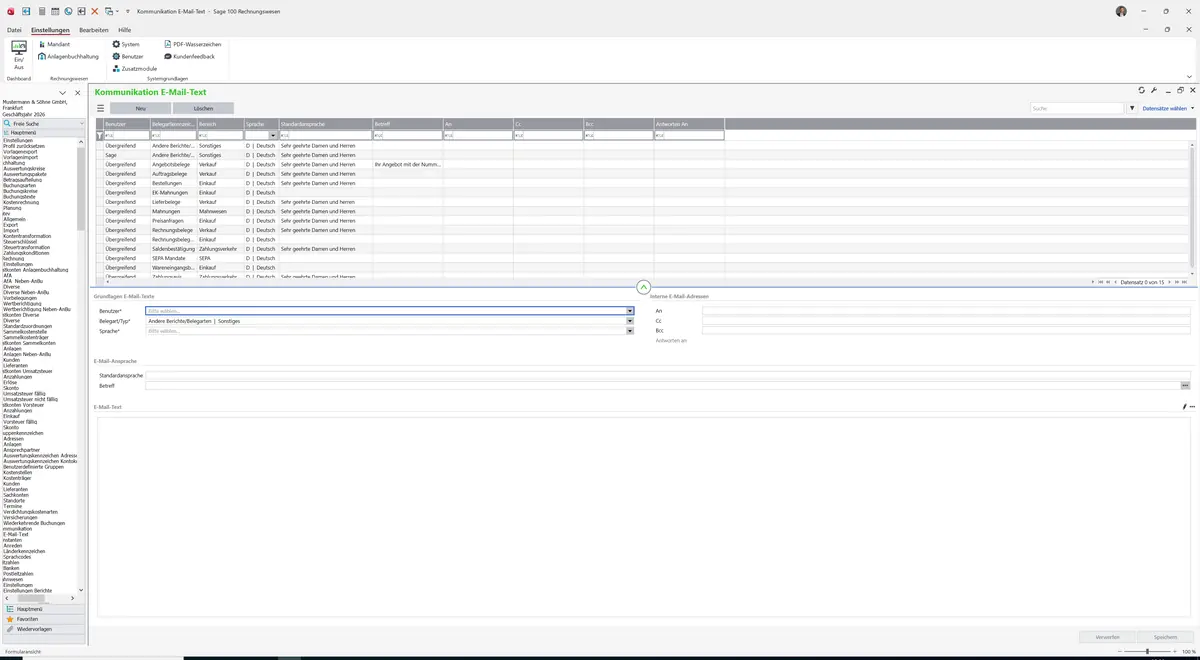1200x660 pixels.
Task: Click the zoom-in plus button in status bar
Action: [x=1176, y=651]
